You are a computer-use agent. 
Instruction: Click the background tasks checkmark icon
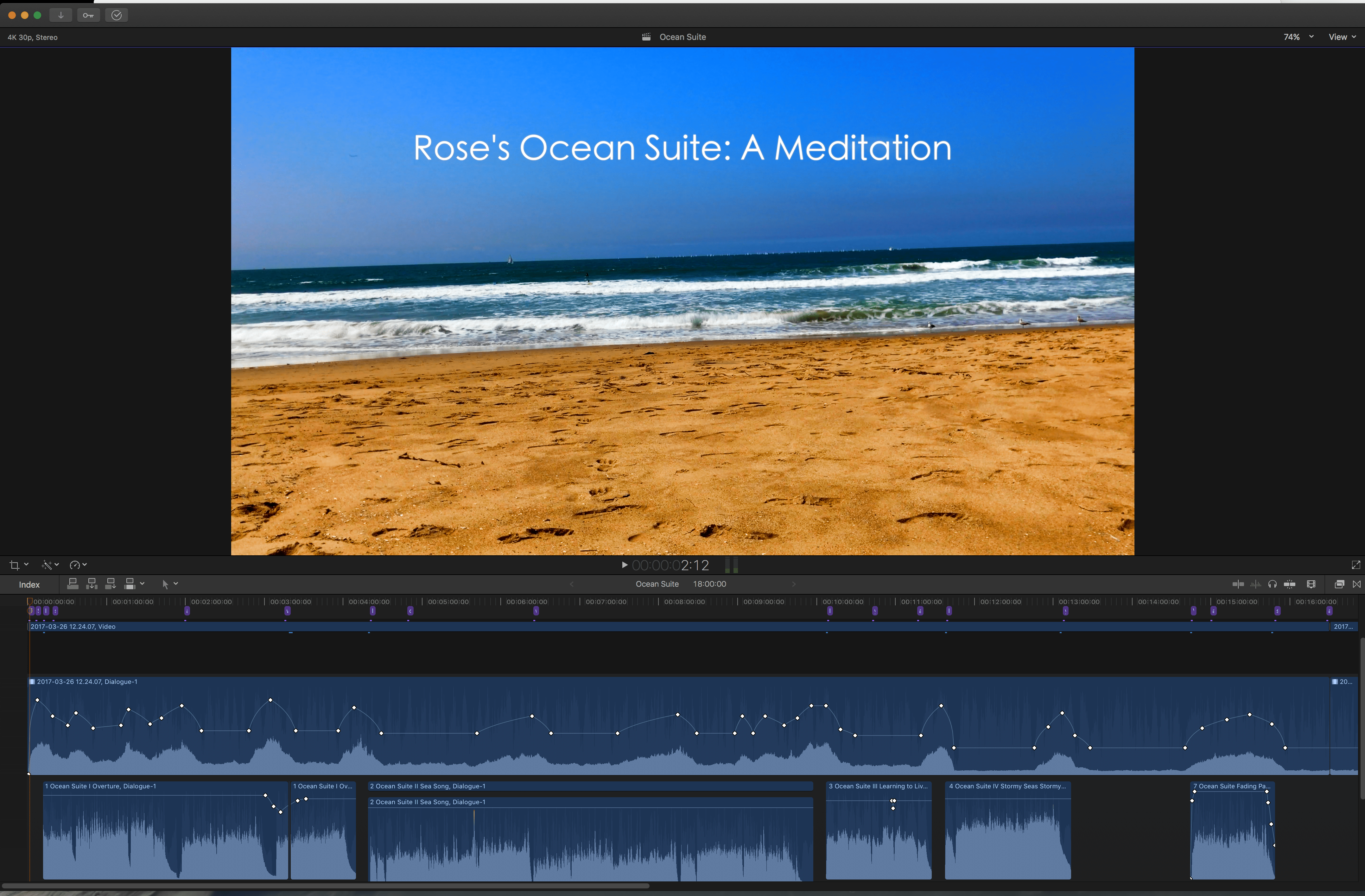(x=117, y=16)
